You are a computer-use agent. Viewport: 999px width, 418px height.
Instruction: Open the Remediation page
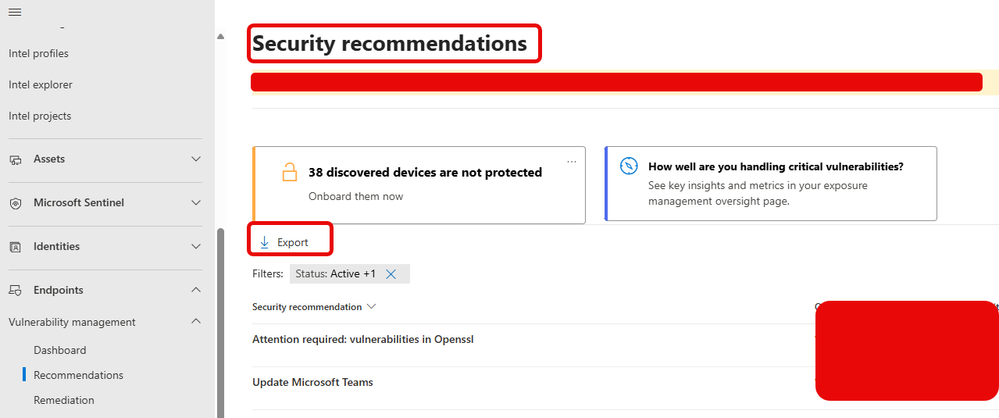[64, 400]
